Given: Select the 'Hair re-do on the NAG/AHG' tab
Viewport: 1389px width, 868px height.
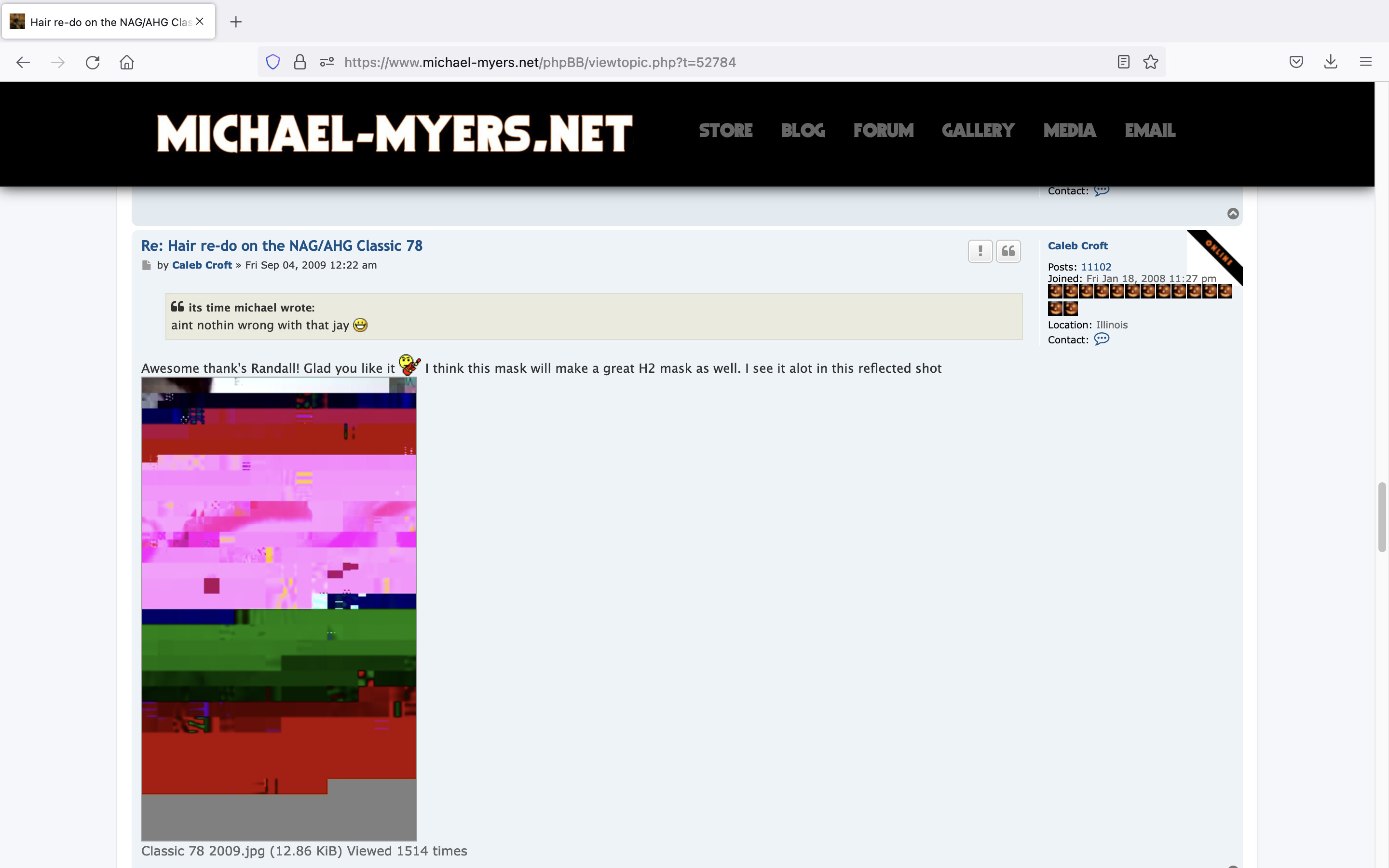Looking at the screenshot, I should pos(109,22).
